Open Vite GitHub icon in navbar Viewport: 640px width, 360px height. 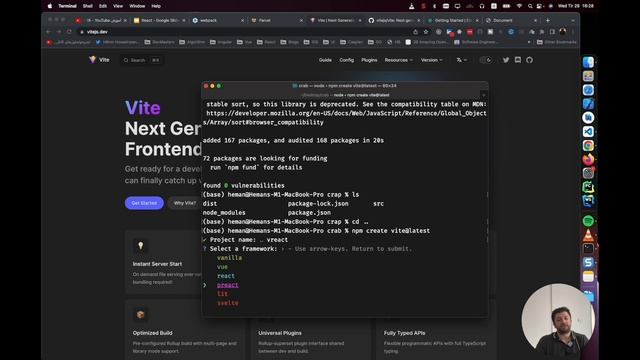529,60
